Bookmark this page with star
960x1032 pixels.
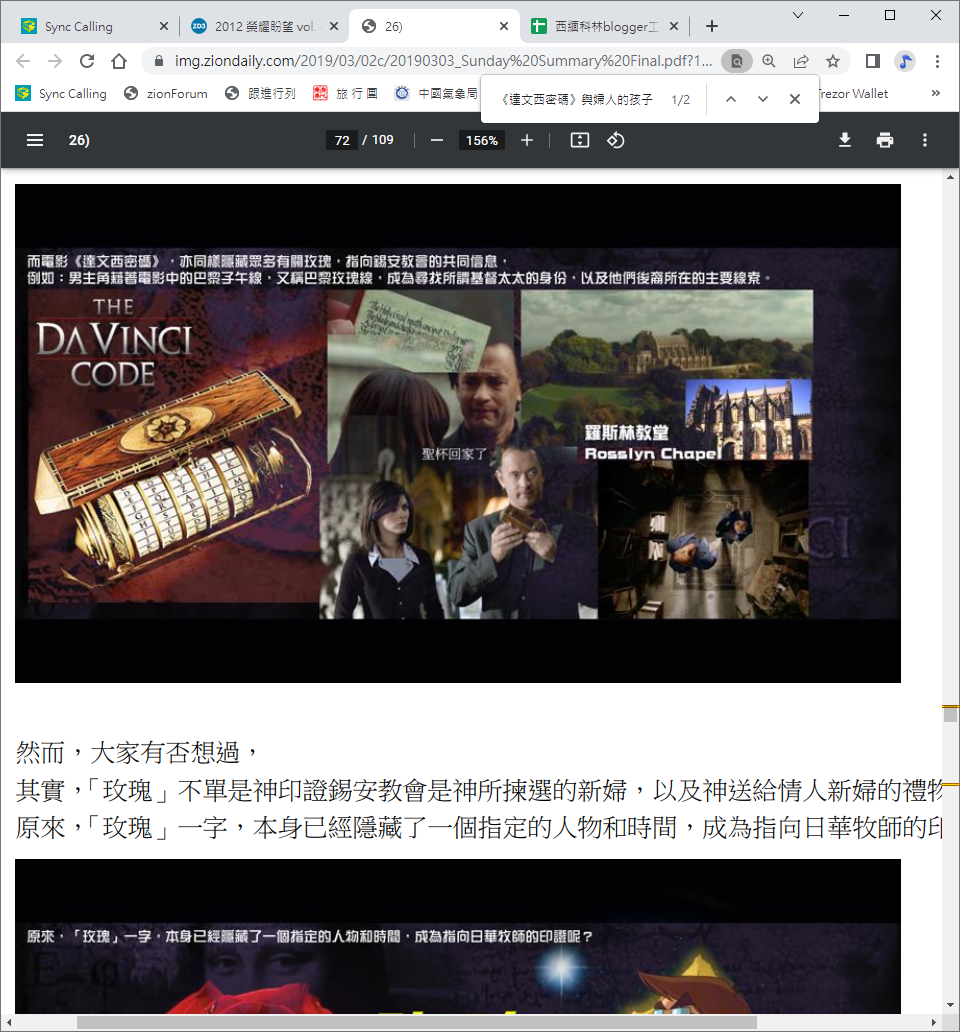pos(833,61)
